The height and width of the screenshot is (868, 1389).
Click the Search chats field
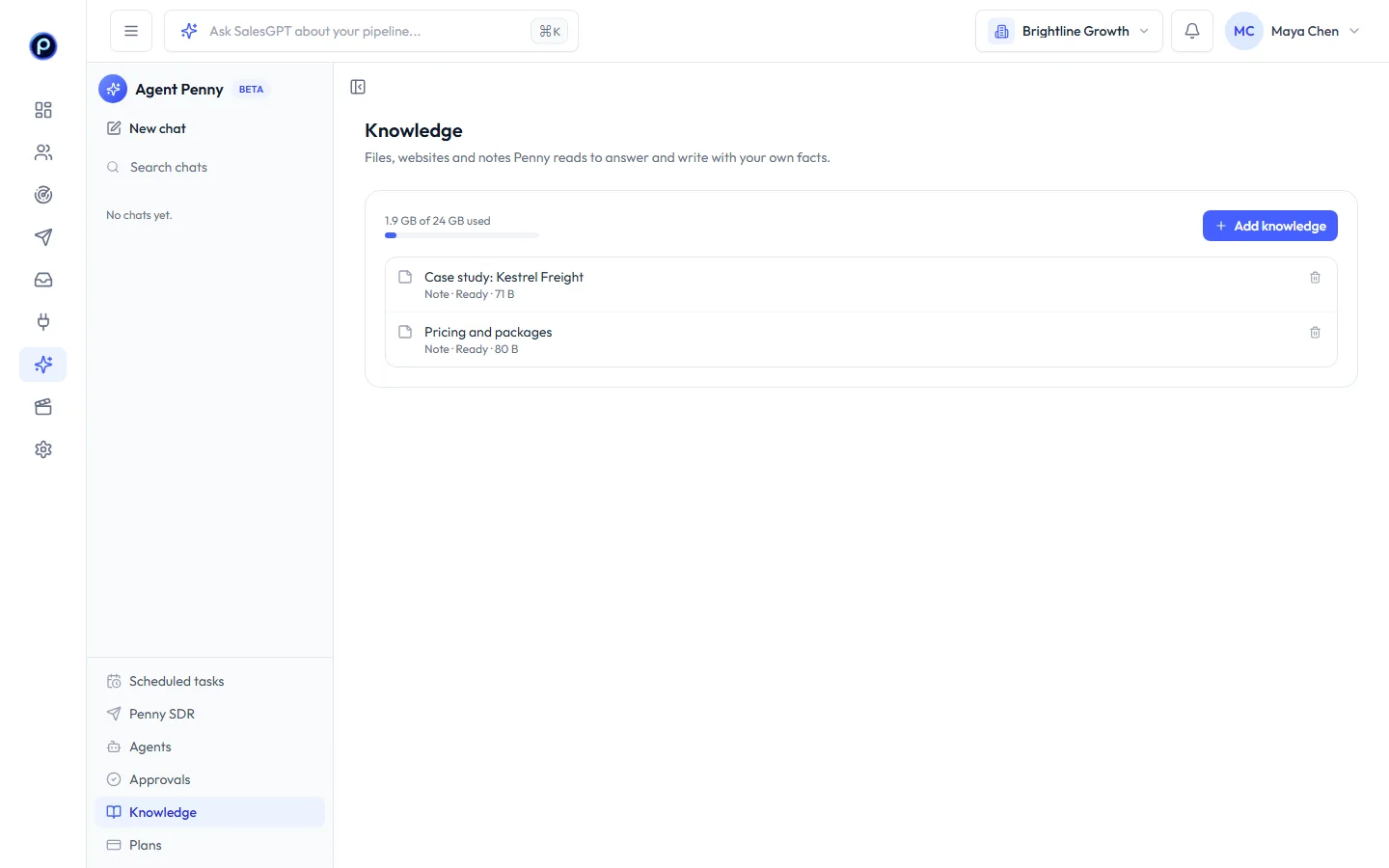(210, 167)
